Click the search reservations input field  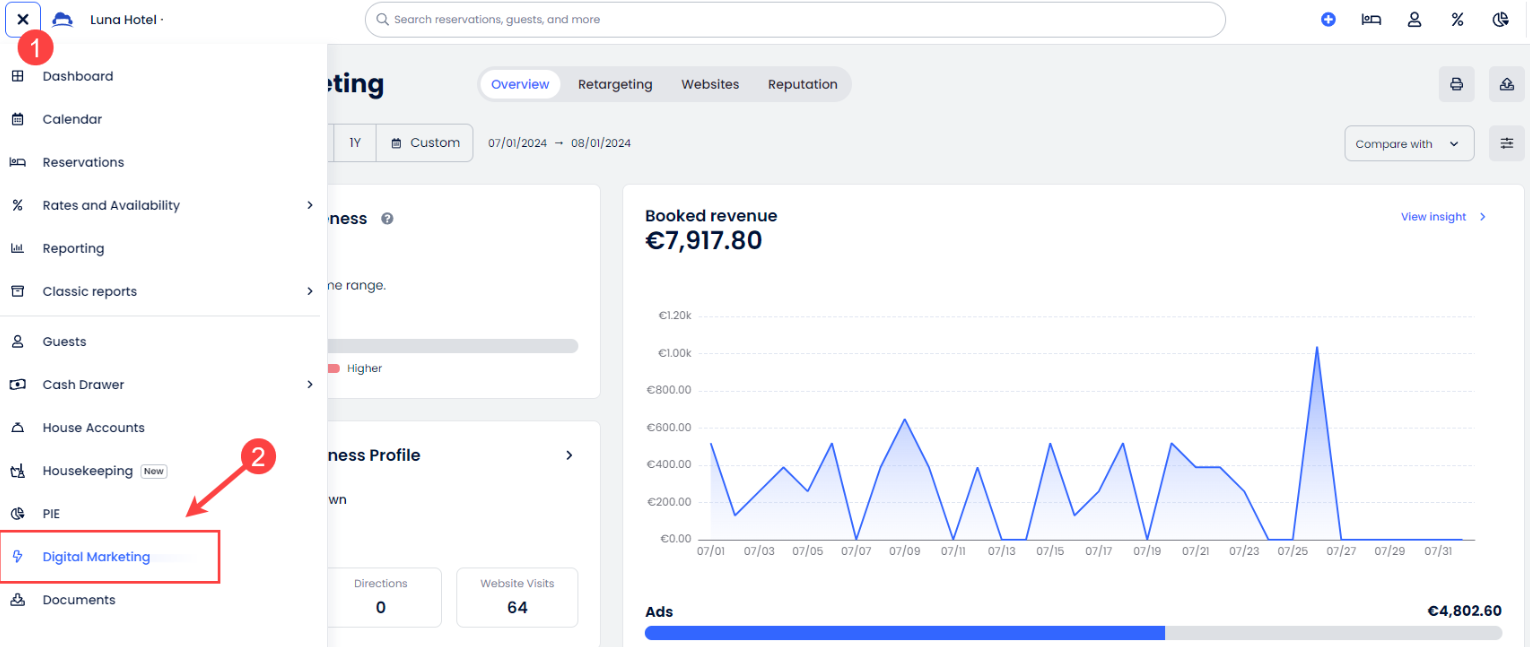point(795,19)
